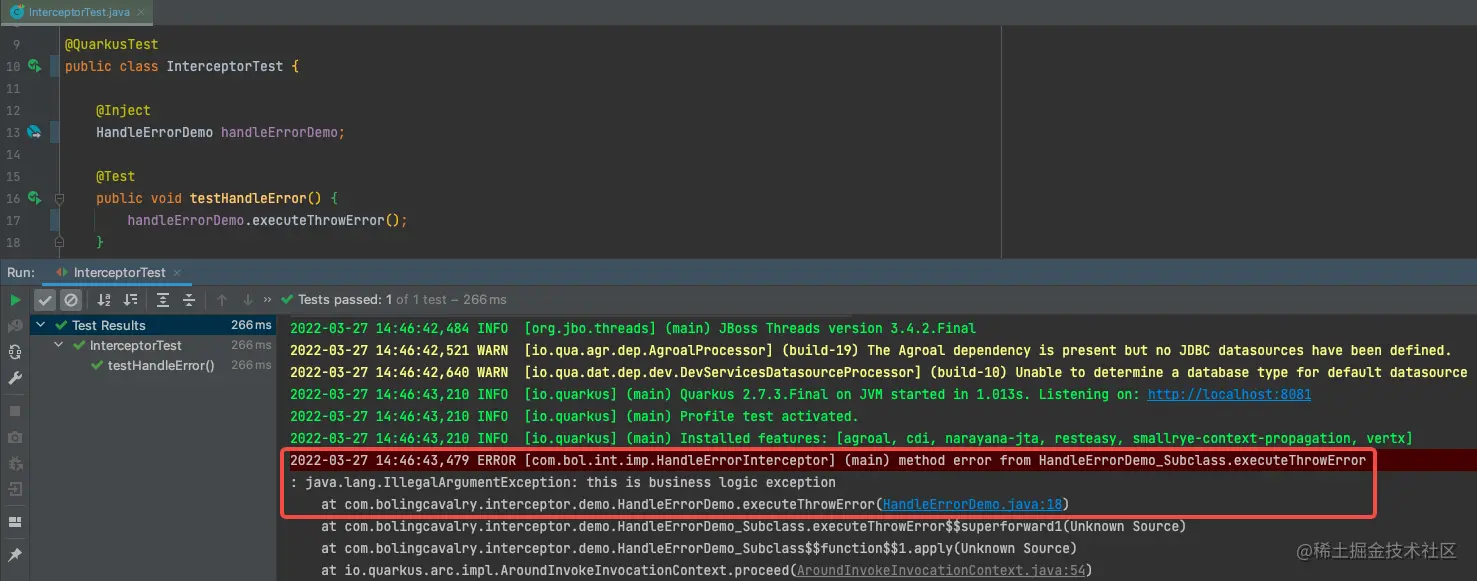This screenshot has width=1477, height=581.
Task: Collapse the testHandleError method fold marker on line 16
Action: [59, 198]
